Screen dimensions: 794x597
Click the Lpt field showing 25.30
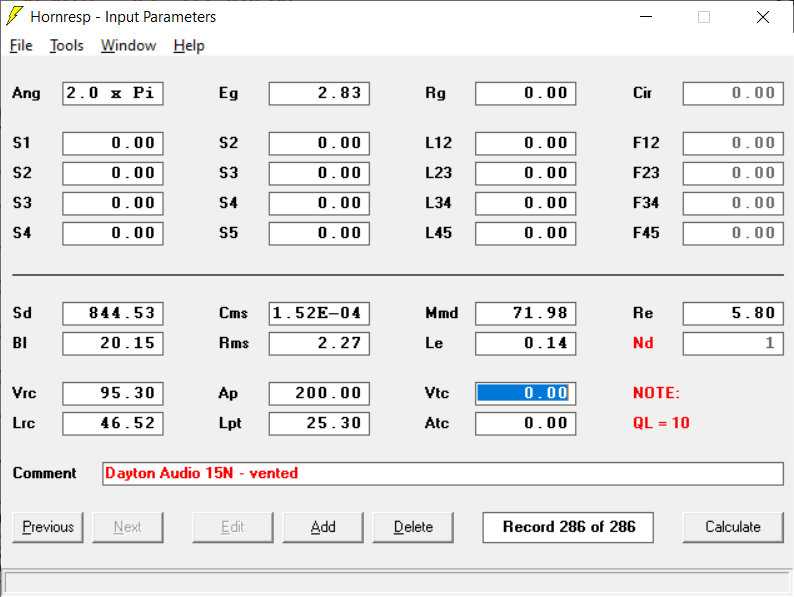click(x=319, y=423)
